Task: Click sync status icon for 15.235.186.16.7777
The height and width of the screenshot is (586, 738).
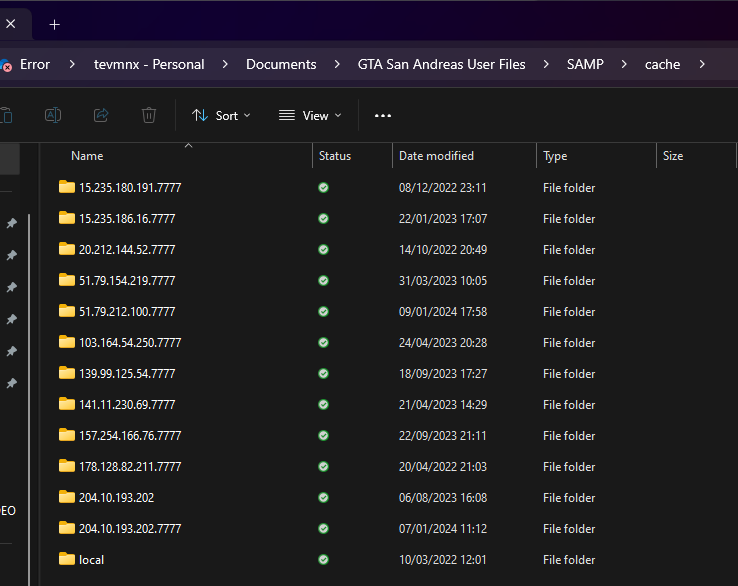Action: pyautogui.click(x=323, y=219)
